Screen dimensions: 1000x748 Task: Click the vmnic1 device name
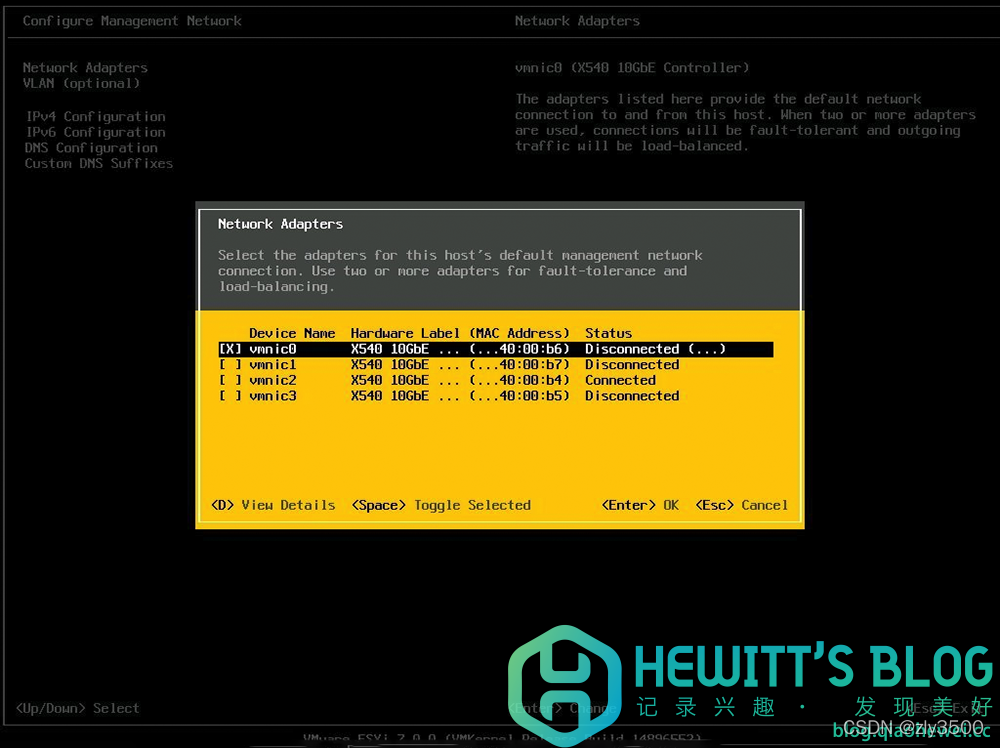273,365
